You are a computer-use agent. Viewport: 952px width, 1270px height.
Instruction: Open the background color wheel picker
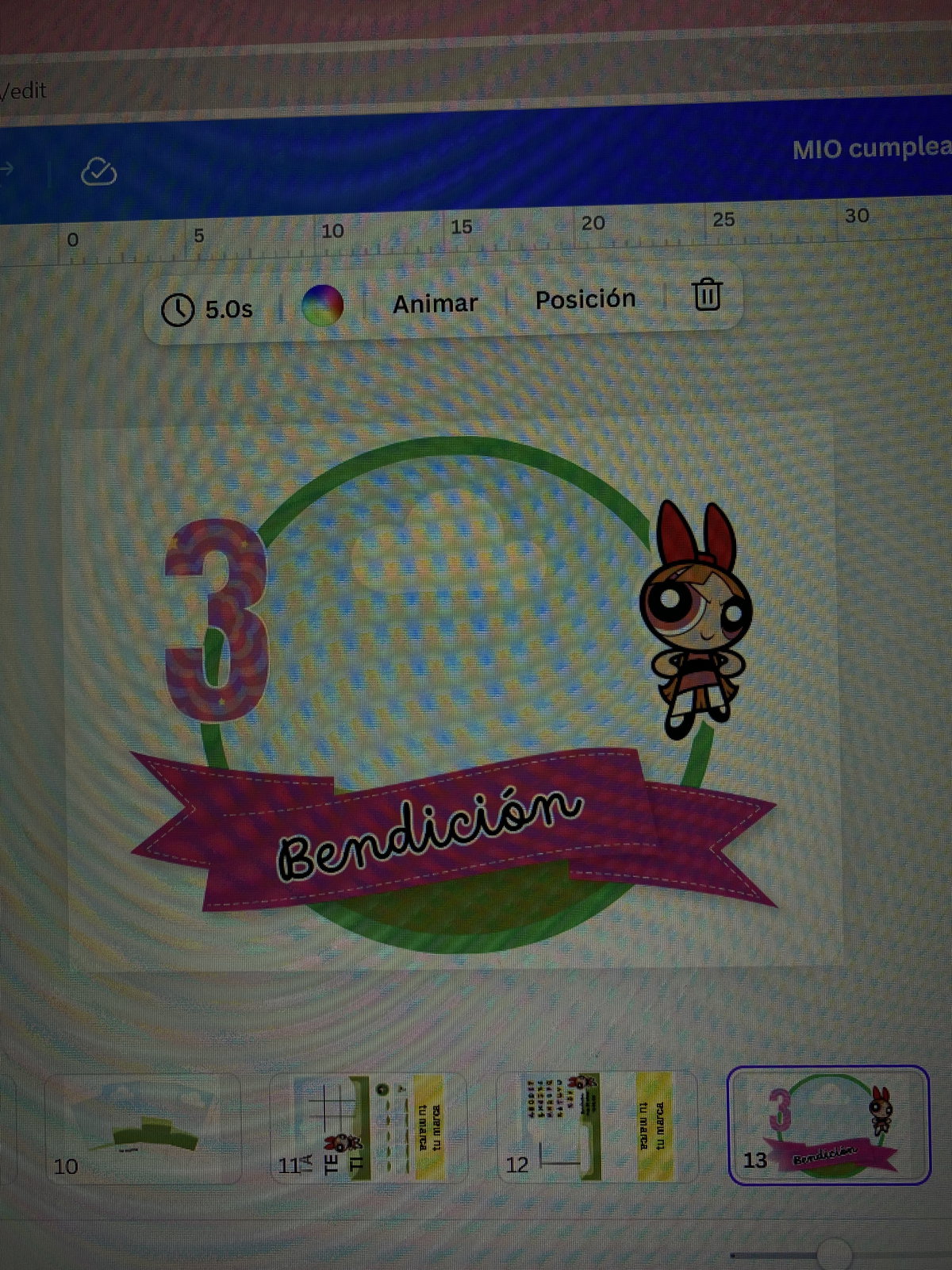click(323, 306)
